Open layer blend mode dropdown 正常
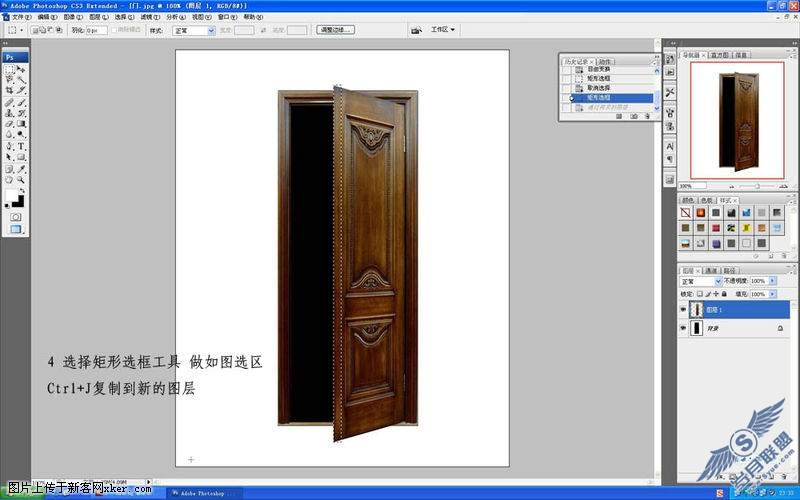The height and width of the screenshot is (500, 800). click(701, 281)
